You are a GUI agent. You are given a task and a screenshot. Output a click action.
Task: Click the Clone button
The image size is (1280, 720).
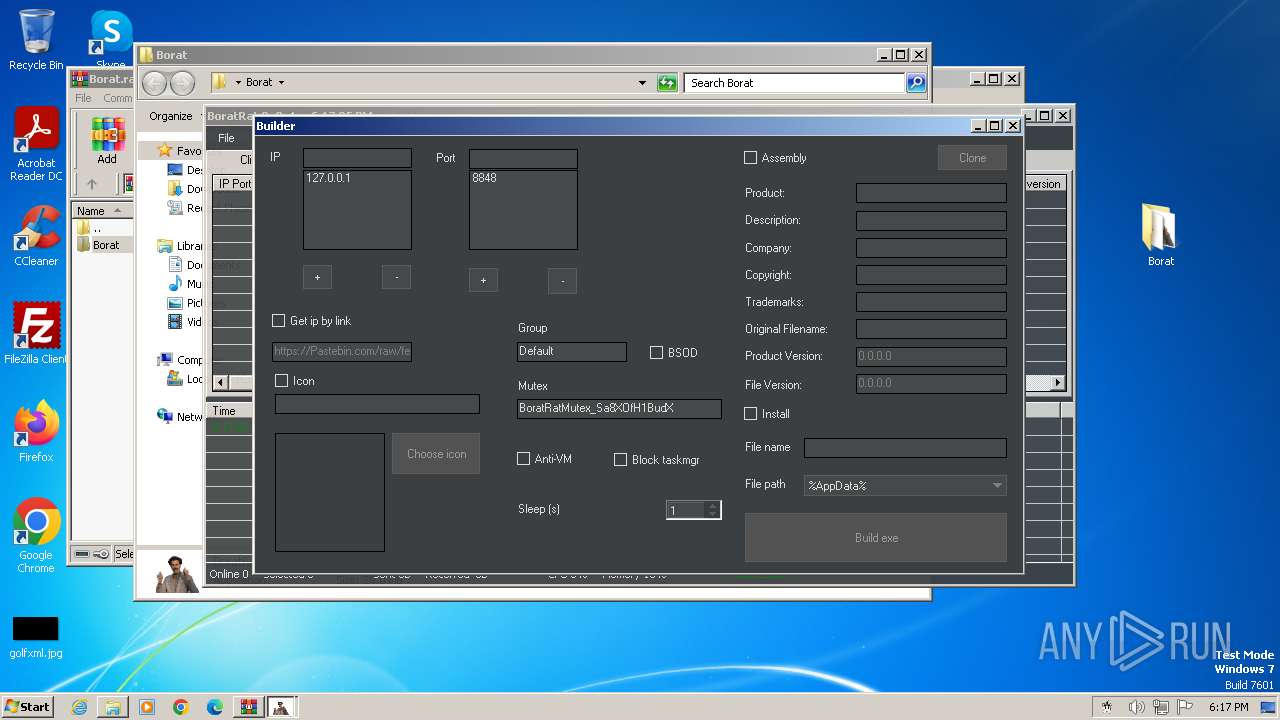(972, 158)
